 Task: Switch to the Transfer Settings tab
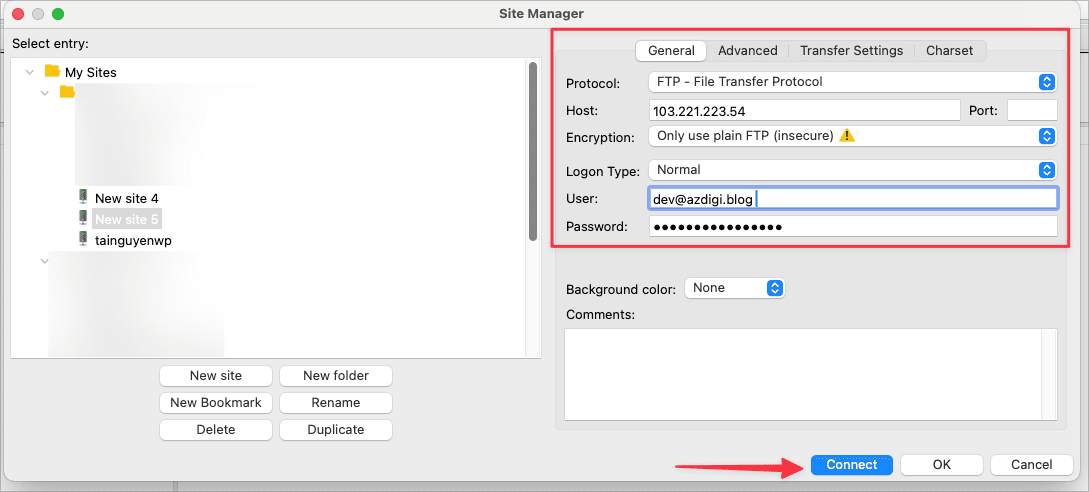click(x=851, y=51)
